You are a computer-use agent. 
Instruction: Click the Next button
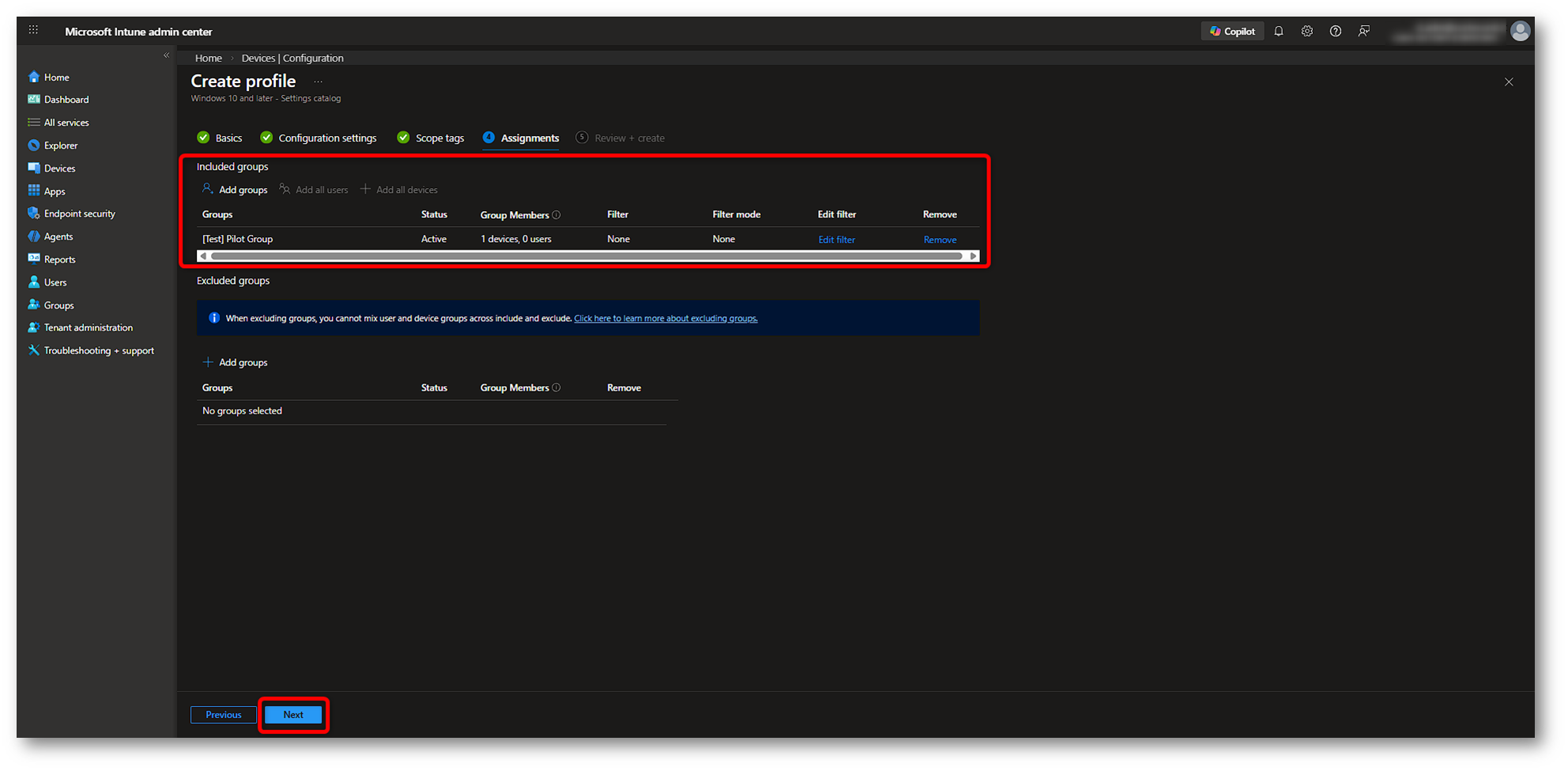click(x=293, y=715)
